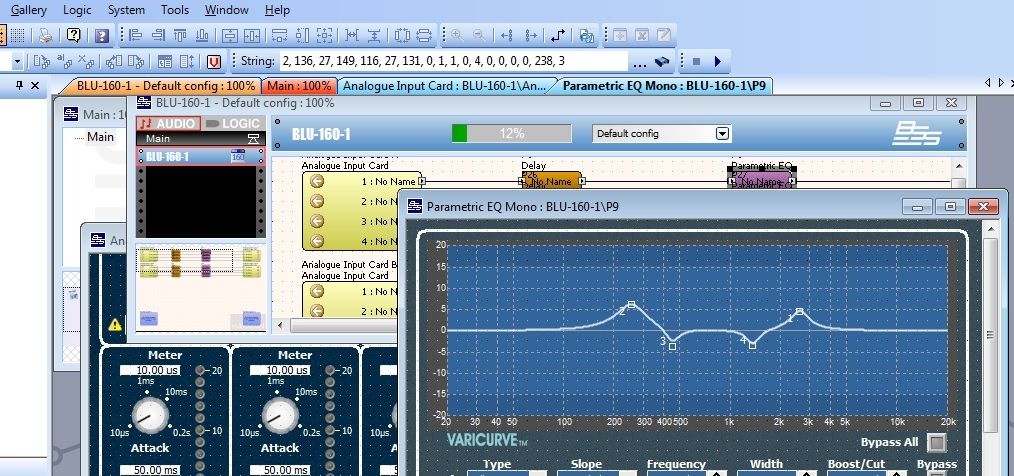Viewport: 1014px width, 476px height.
Task: Click the align left edges toolbar icon
Action: coord(136,35)
